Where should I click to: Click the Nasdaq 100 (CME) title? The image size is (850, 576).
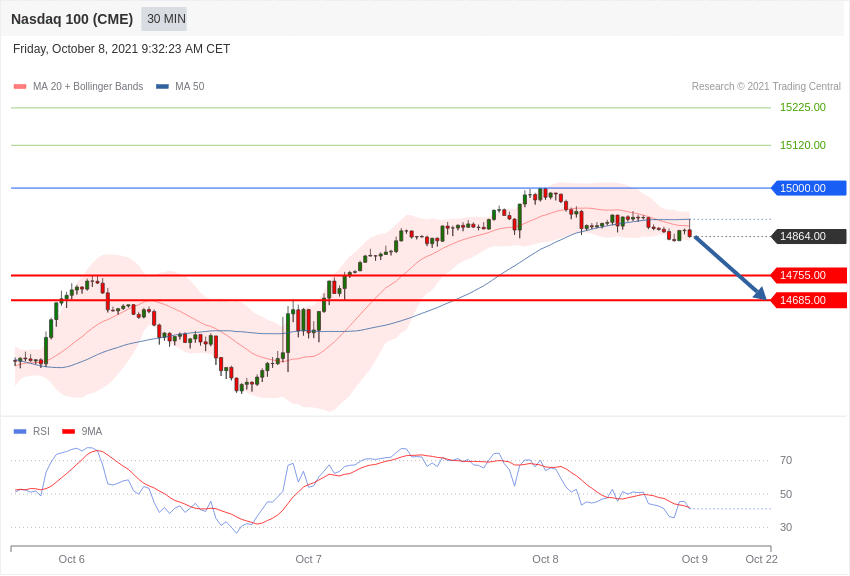[72, 19]
